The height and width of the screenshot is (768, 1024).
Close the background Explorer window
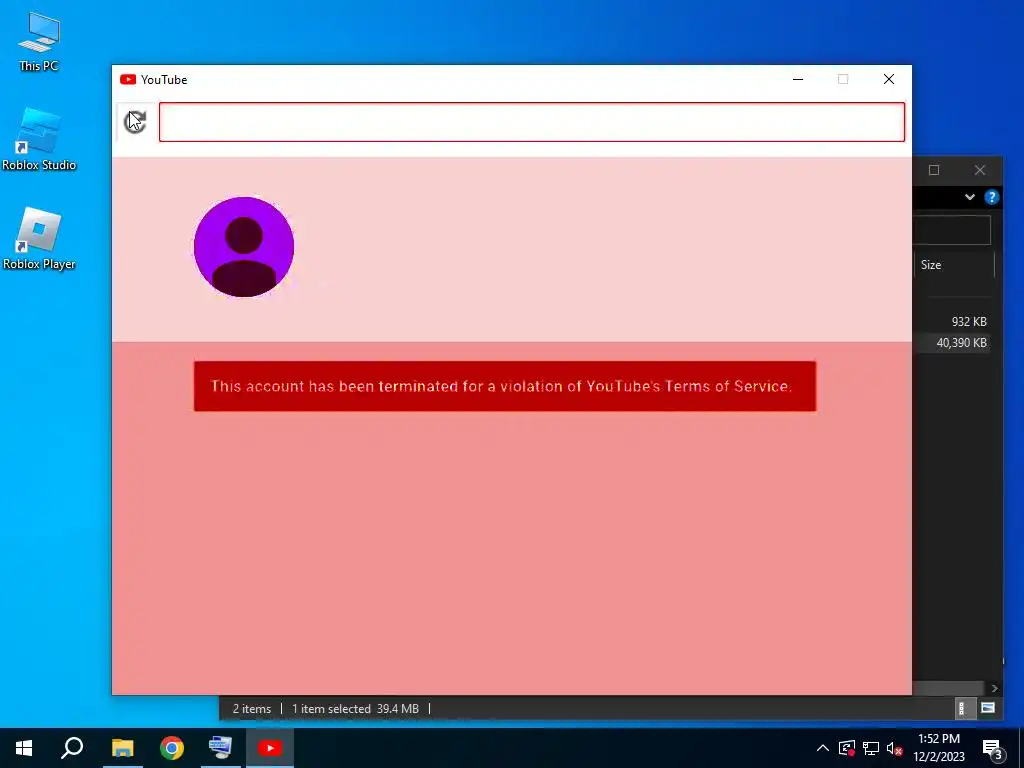click(980, 170)
